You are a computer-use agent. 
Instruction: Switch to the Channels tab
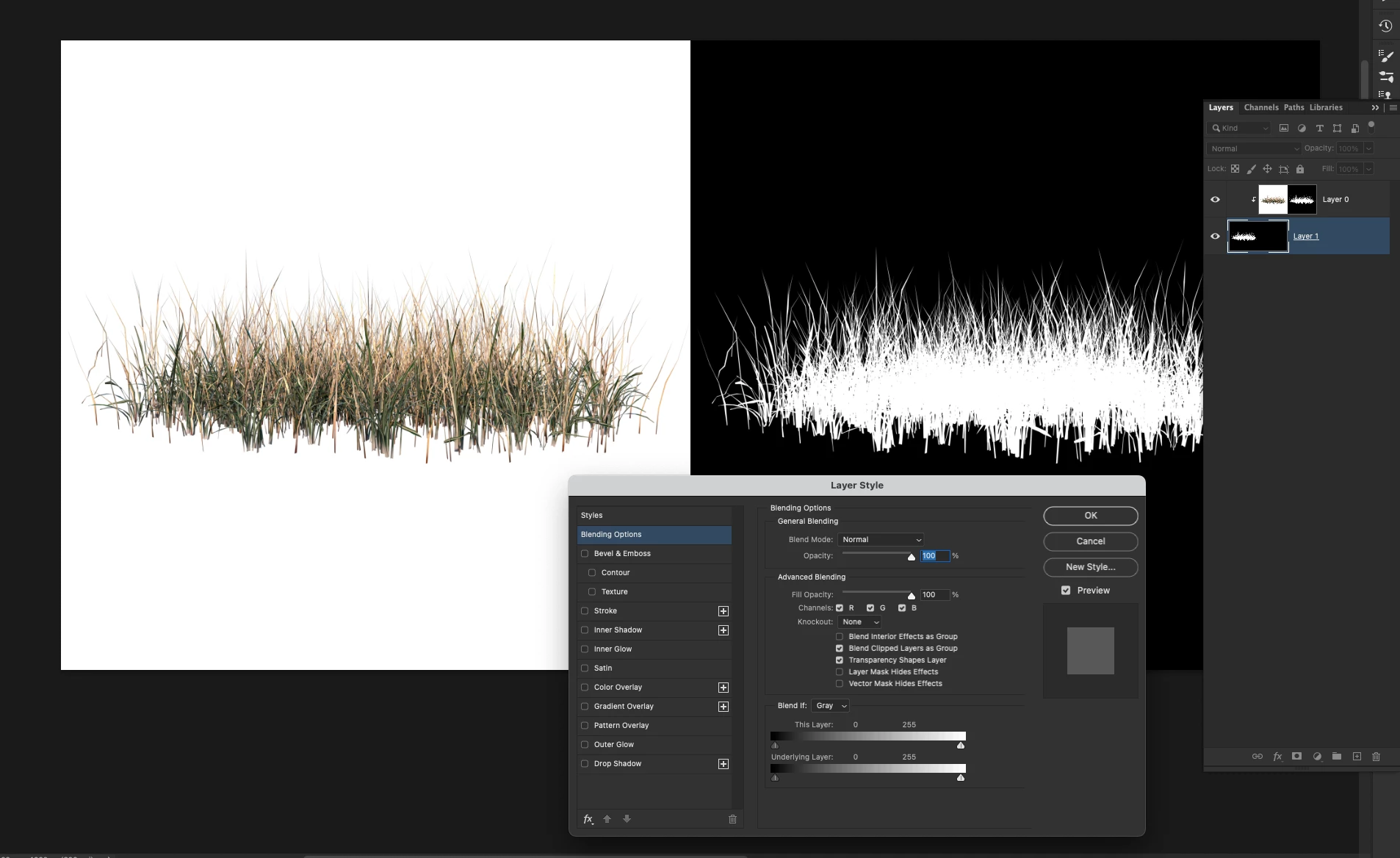[1261, 108]
